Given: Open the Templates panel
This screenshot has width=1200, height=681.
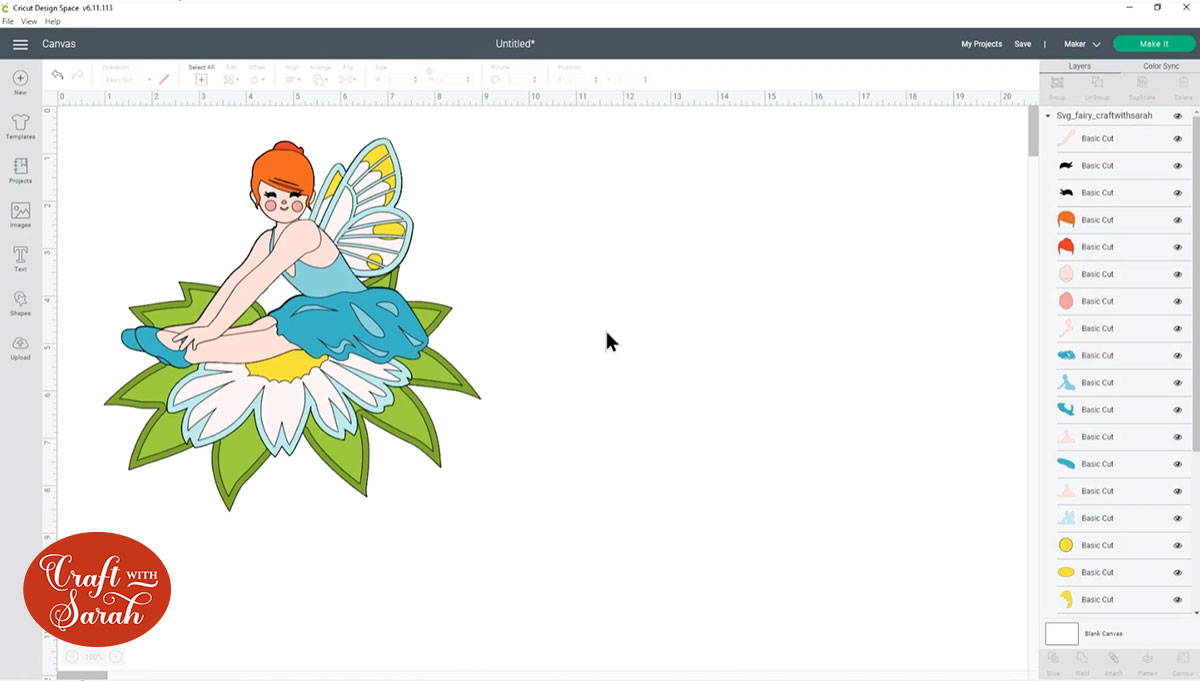Looking at the screenshot, I should 20,125.
